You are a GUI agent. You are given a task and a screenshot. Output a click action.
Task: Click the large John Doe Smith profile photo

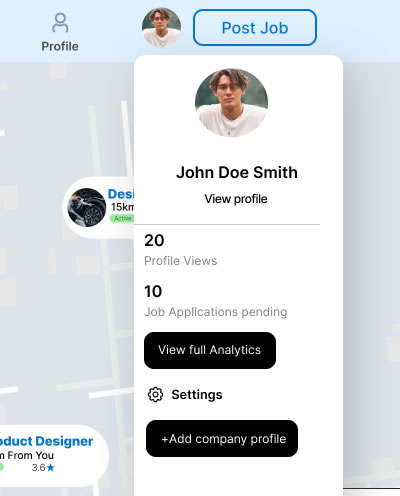coord(231,102)
